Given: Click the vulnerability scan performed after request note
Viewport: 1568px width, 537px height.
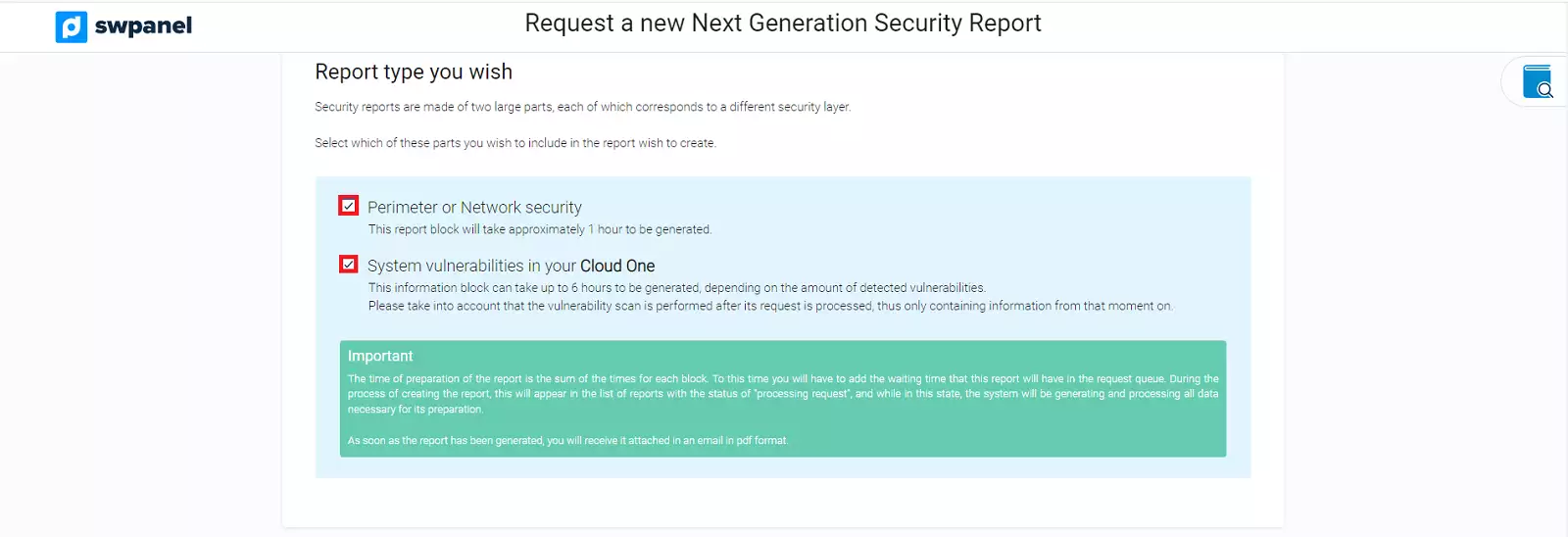Looking at the screenshot, I should [x=769, y=306].
